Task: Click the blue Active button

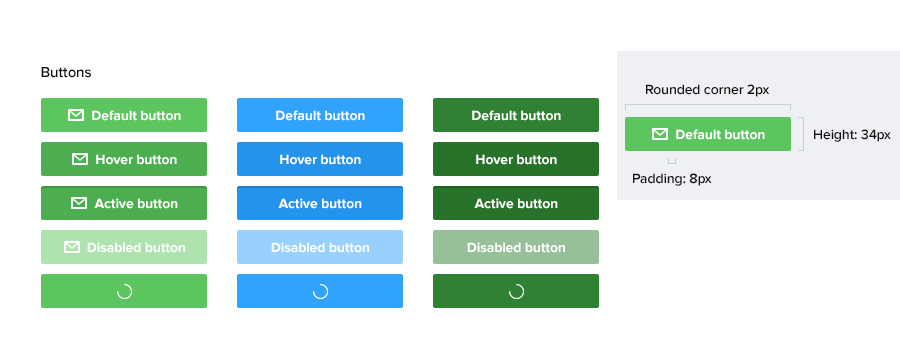Action: click(x=320, y=203)
